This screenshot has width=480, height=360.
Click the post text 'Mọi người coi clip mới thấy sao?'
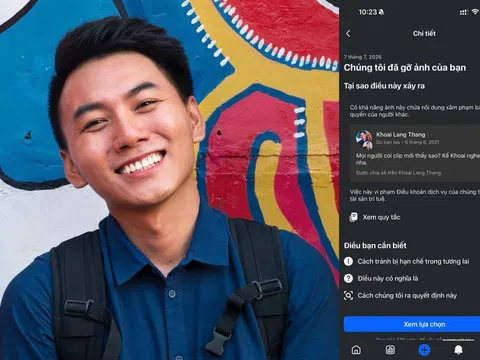(397, 156)
